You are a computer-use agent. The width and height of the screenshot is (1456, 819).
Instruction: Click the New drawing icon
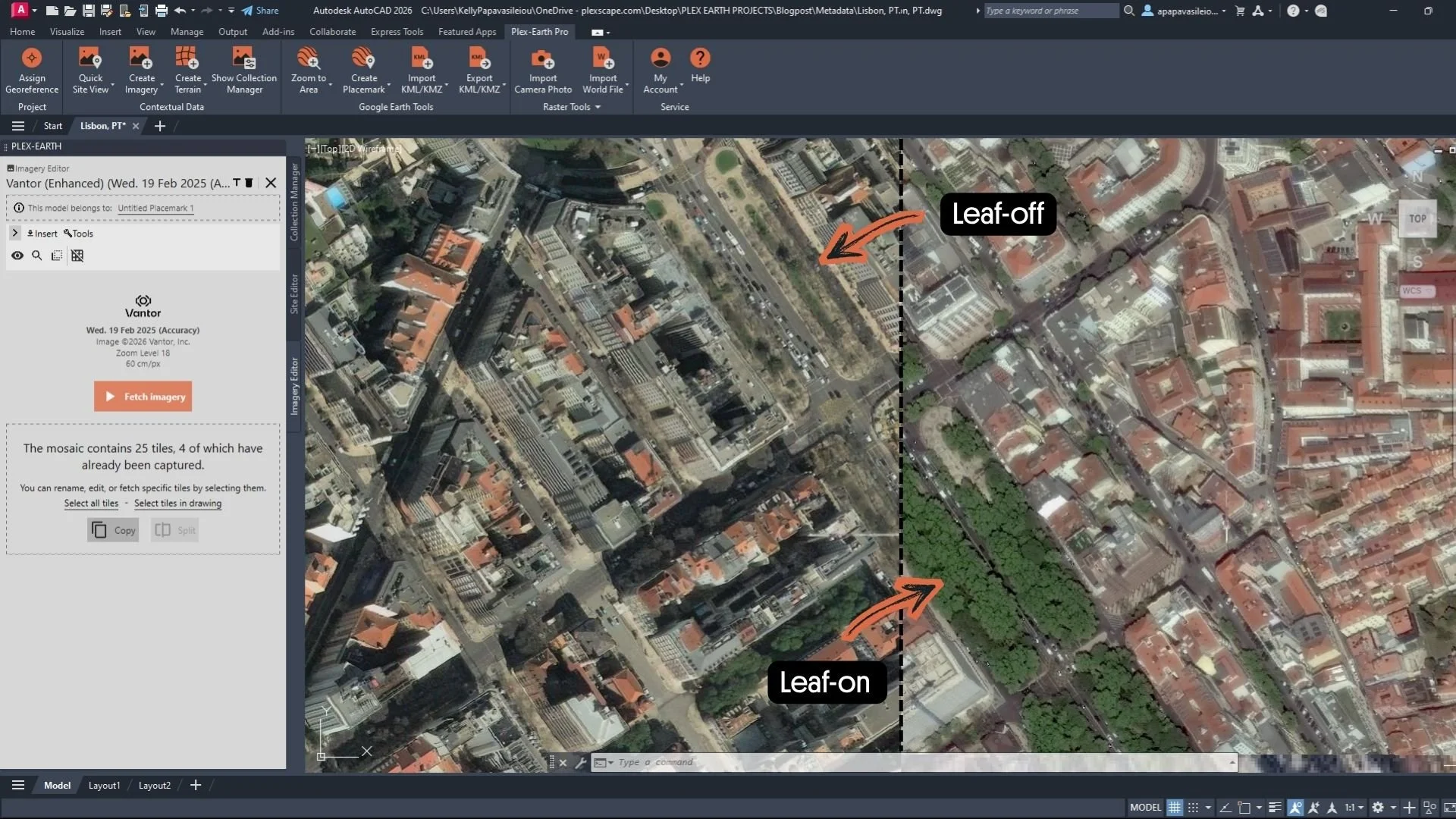coord(52,11)
